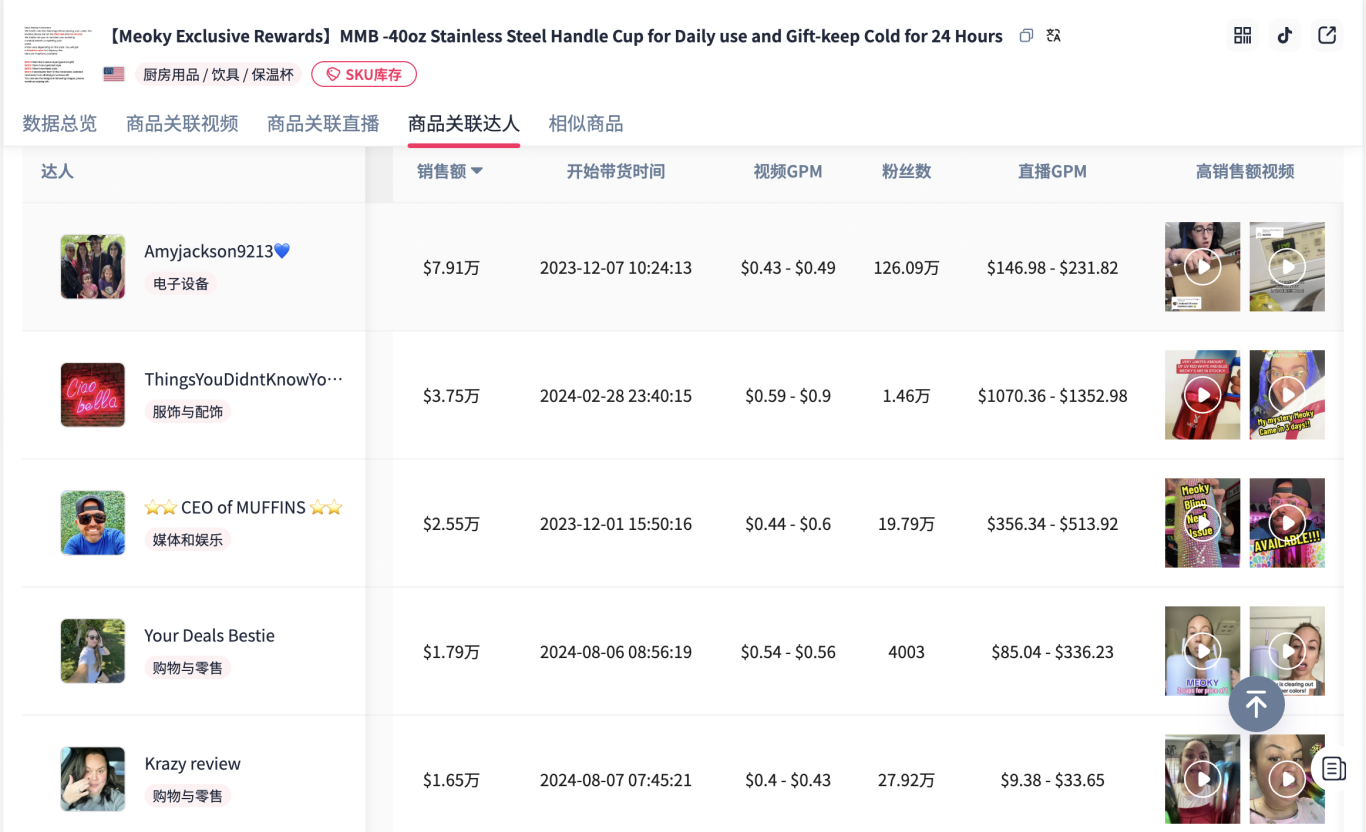Viewport: 1366px width, 832px height.
Task: Open Krazy review avatar
Action: tap(93, 779)
